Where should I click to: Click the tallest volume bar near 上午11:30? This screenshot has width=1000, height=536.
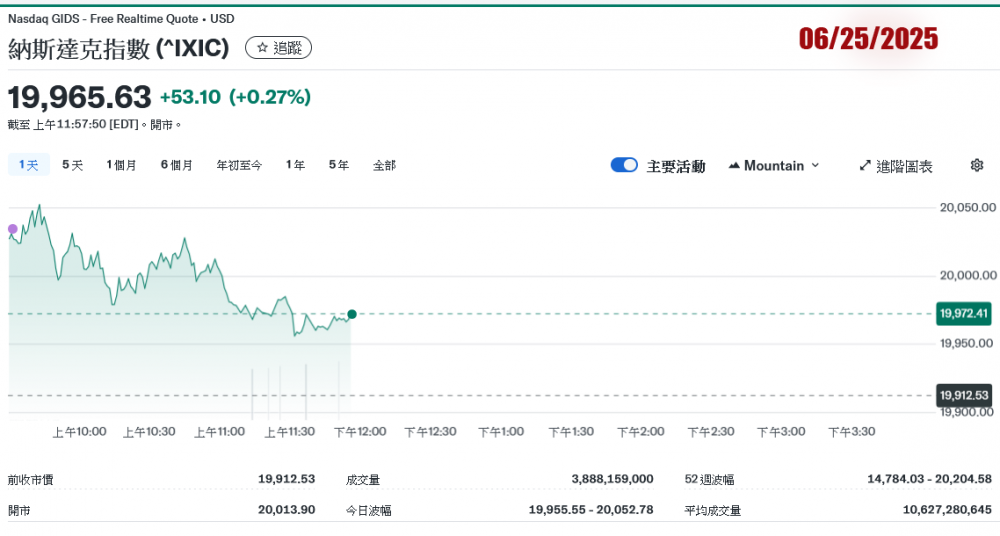[x=305, y=390]
